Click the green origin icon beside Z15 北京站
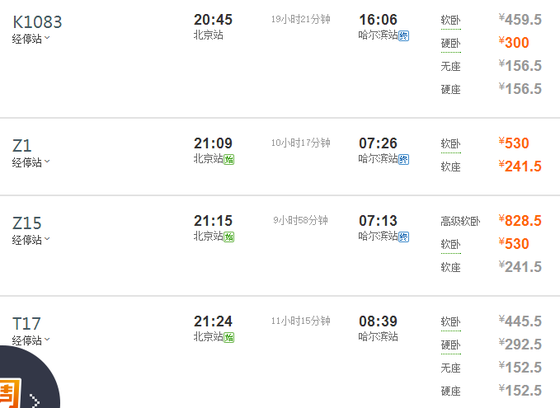This screenshot has width=560, height=408. pyautogui.click(x=229, y=237)
